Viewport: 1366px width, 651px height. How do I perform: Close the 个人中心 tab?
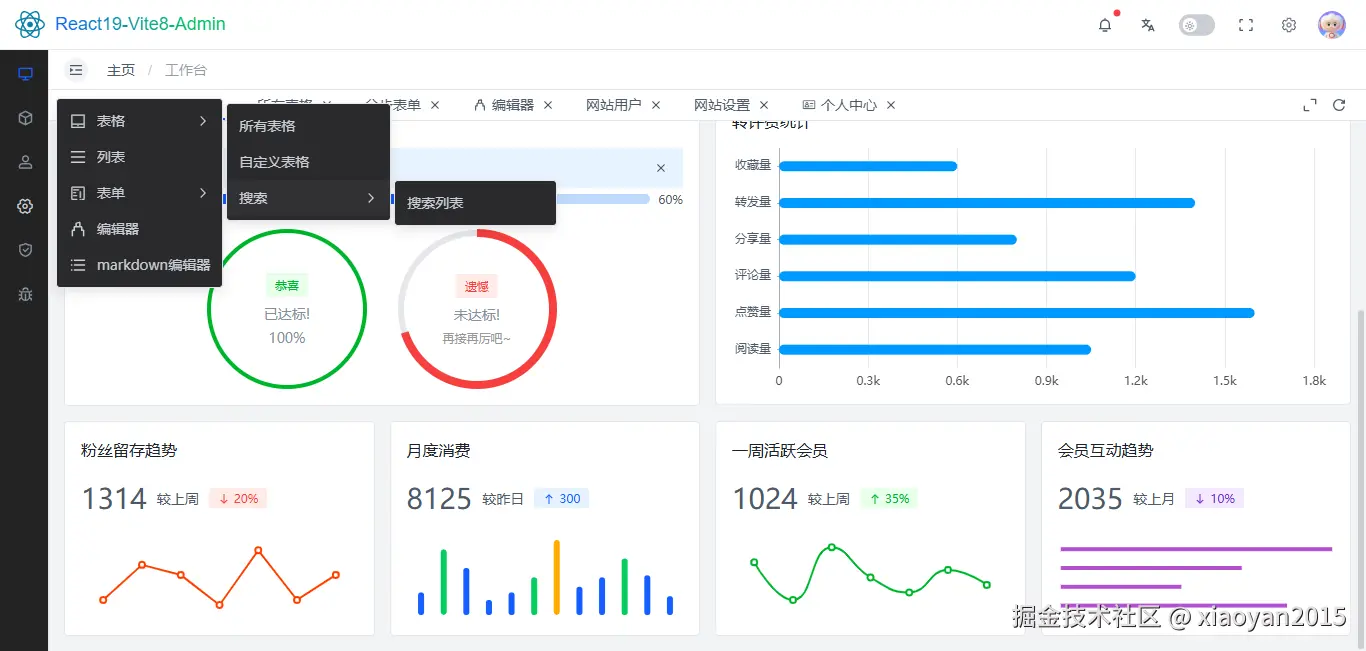[891, 105]
